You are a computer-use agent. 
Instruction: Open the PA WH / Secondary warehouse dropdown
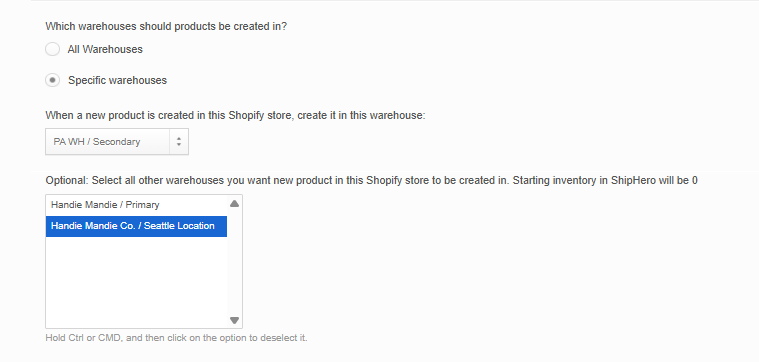coord(117,142)
